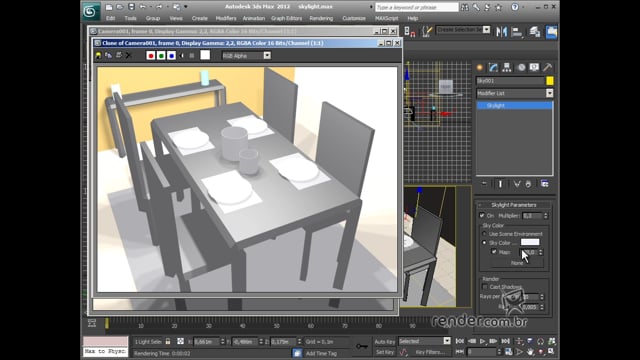
Task: Click the Mirror tool icon in main toolbar
Action: (502, 32)
